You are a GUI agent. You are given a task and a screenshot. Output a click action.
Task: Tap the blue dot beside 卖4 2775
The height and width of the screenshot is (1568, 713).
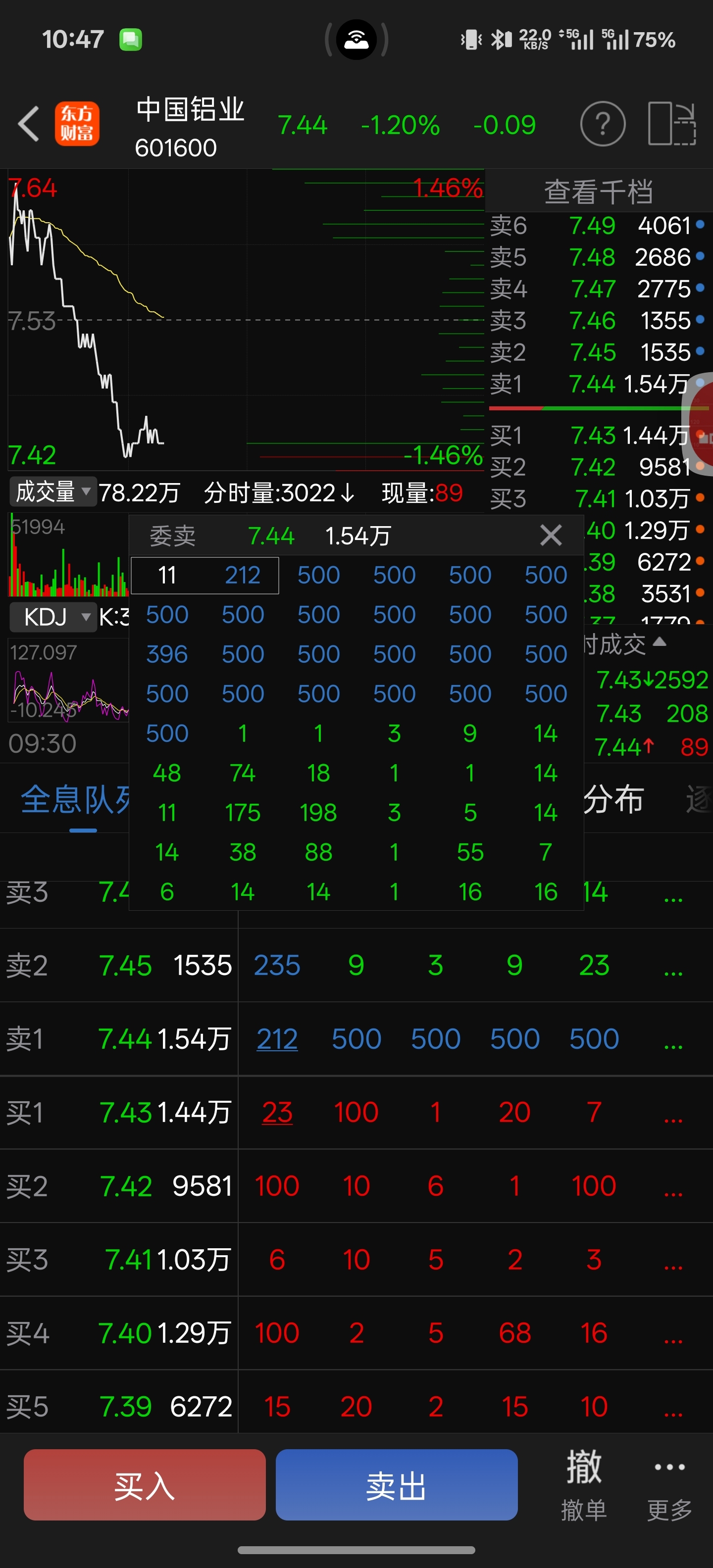click(700, 289)
